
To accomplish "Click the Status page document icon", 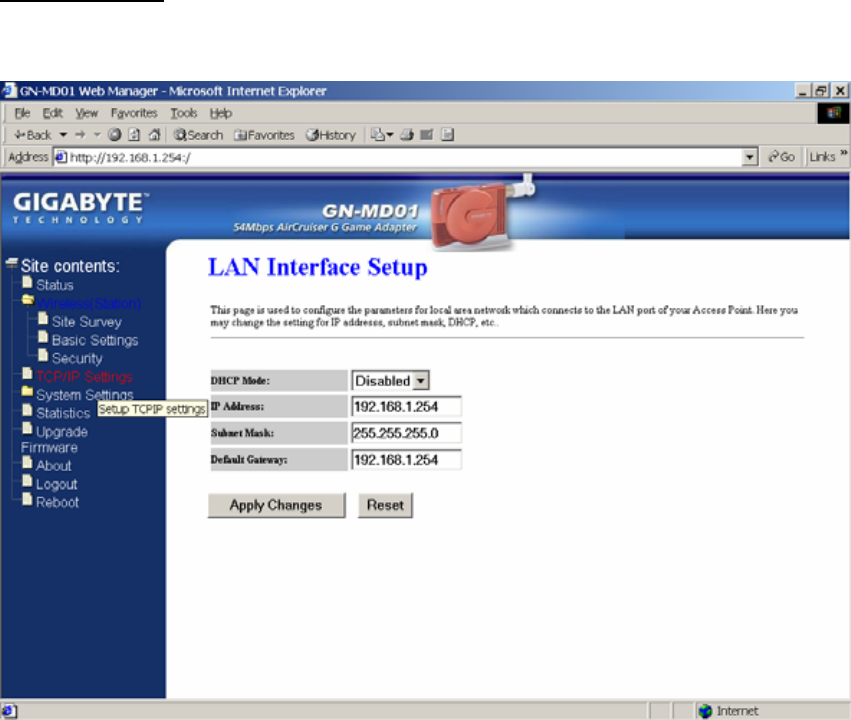I will [x=27, y=282].
